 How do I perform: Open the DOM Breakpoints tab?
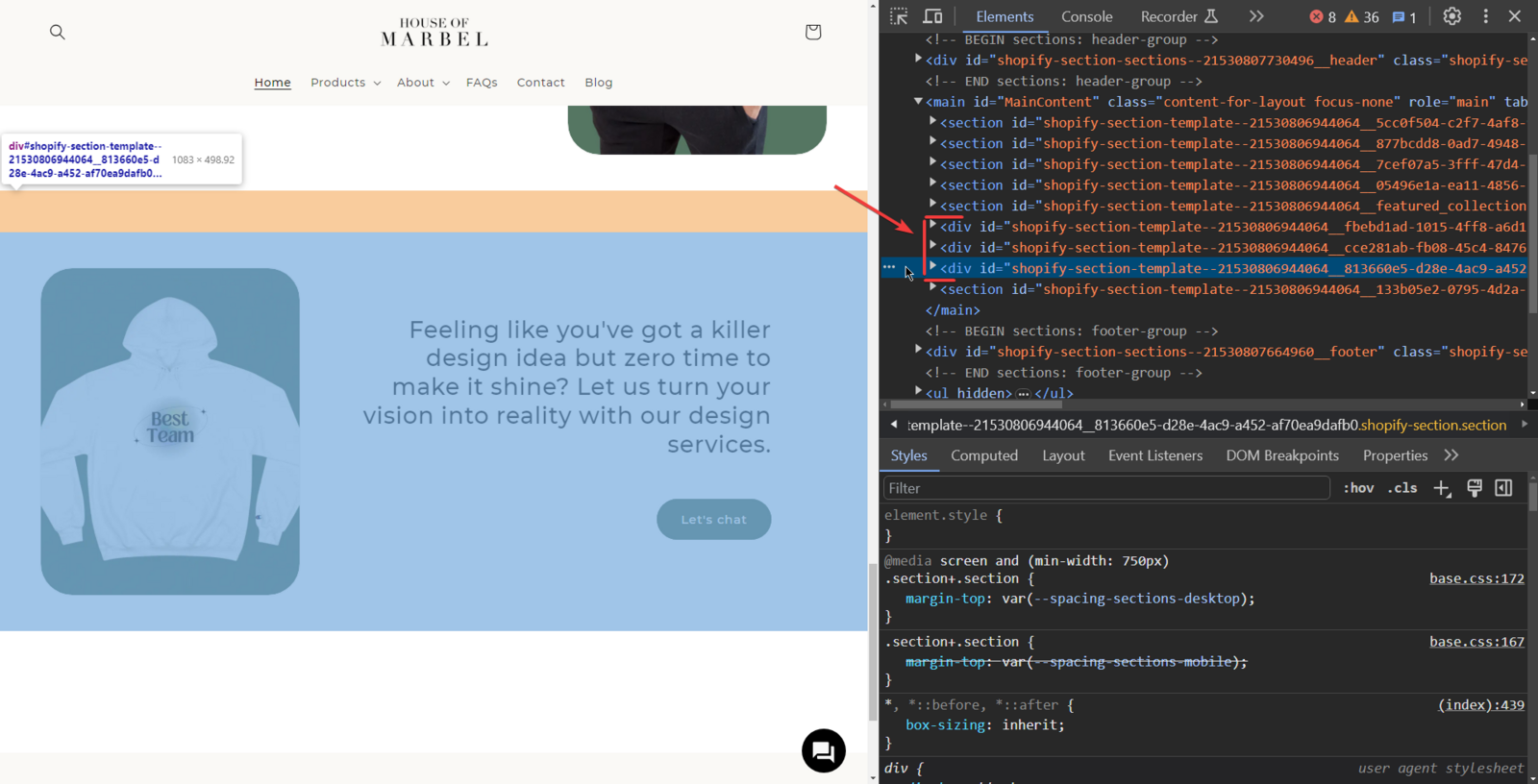[x=1282, y=455]
